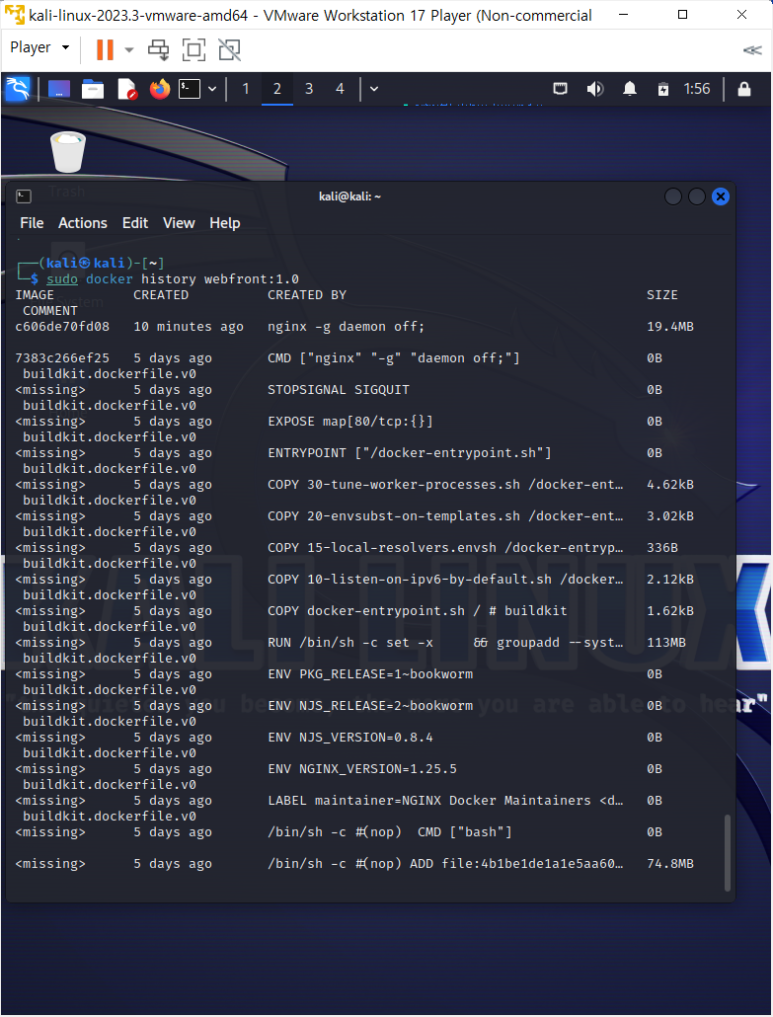Screen dimensions: 773x1017
Task: Switch to workspace 3
Action: coord(309,89)
